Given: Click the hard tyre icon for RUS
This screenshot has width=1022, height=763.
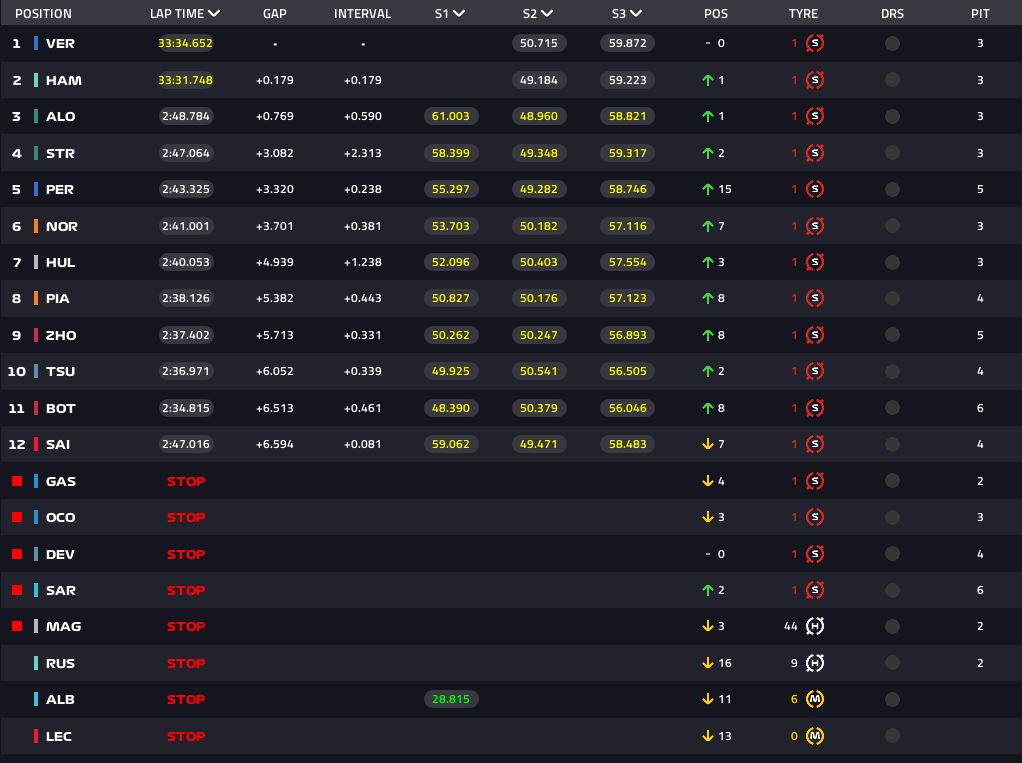Looking at the screenshot, I should [x=815, y=663].
